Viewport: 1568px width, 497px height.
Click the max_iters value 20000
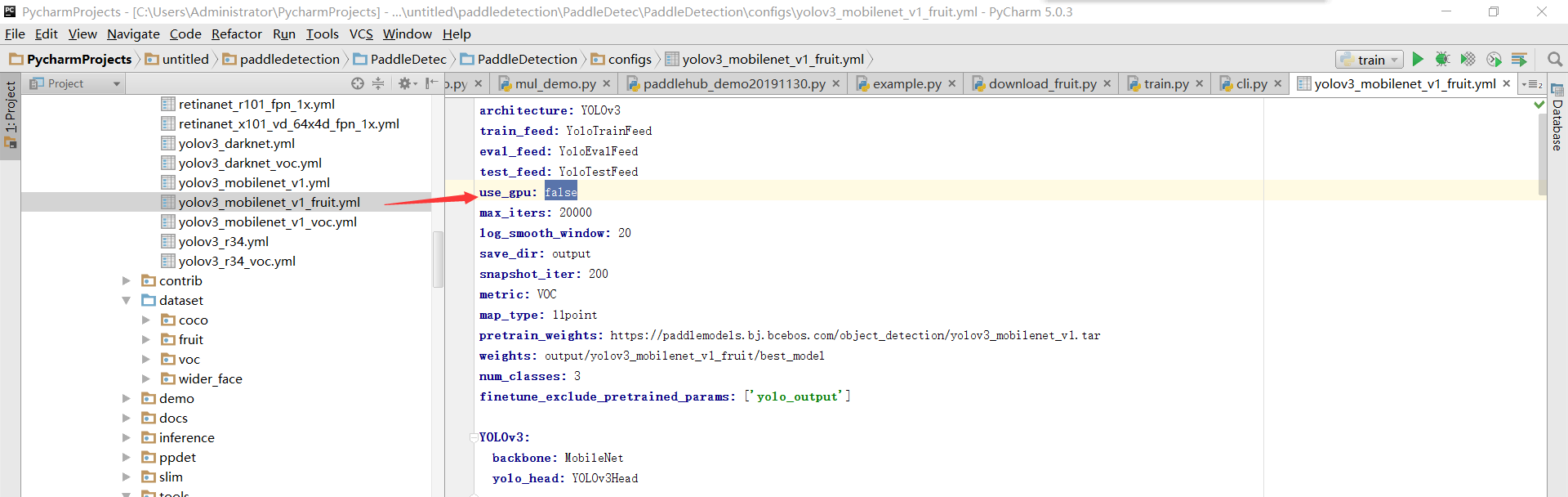(576, 213)
